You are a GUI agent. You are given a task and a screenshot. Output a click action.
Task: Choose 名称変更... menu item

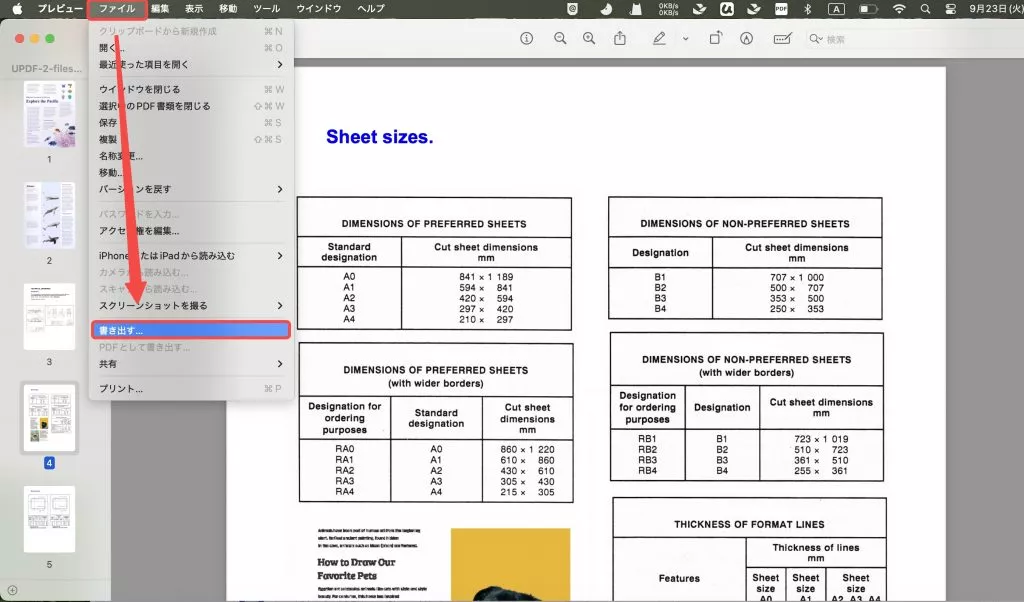(x=191, y=156)
